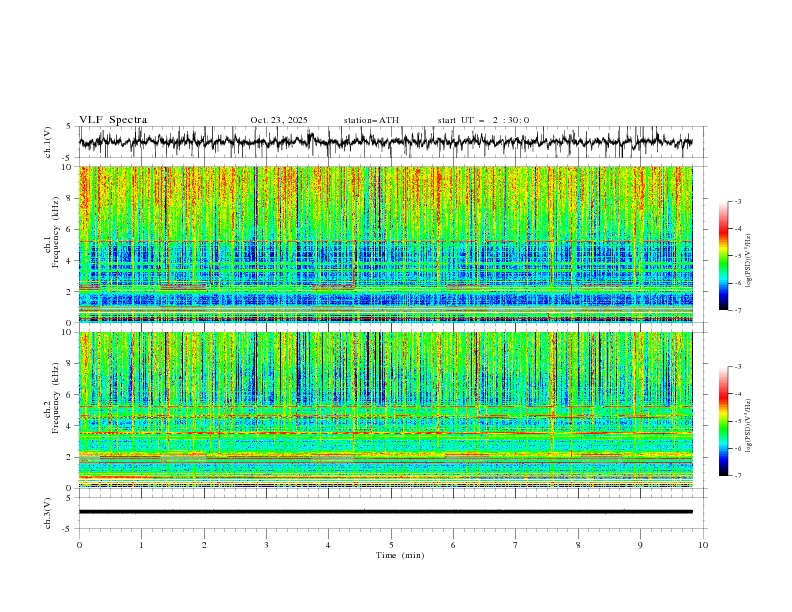Click the time axis tick label "6"
Screen dimensions: 792x612
pyautogui.click(x=453, y=545)
